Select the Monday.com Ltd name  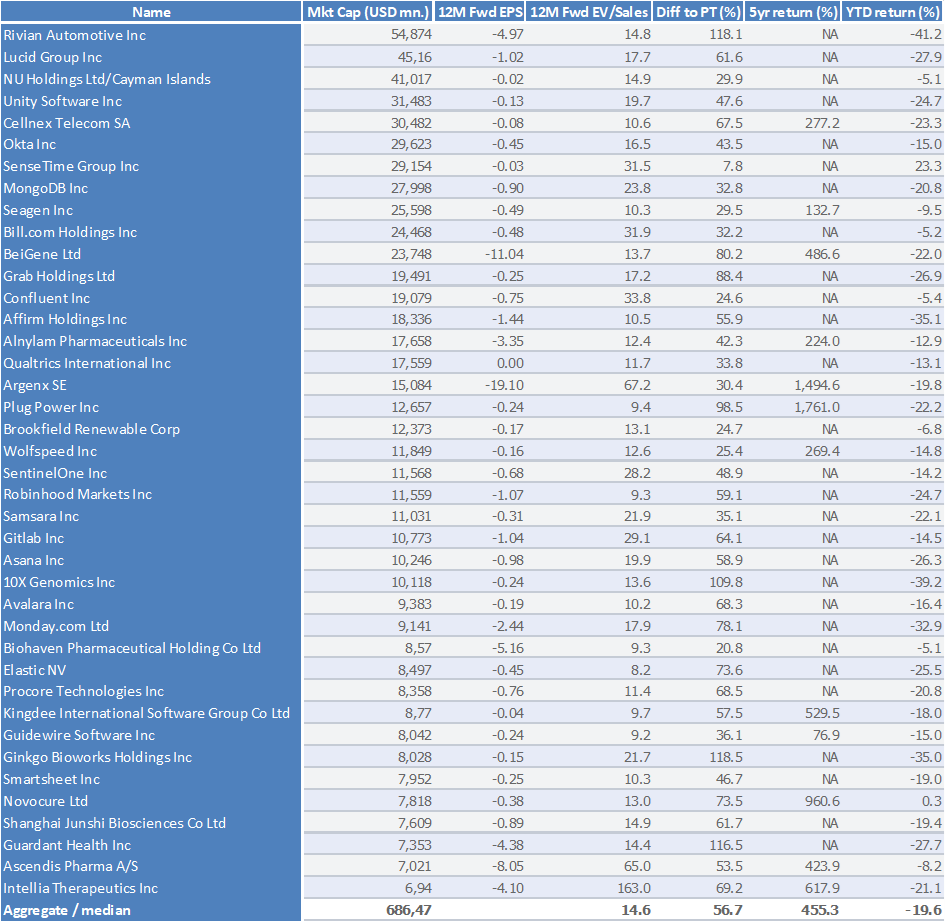pos(56,626)
